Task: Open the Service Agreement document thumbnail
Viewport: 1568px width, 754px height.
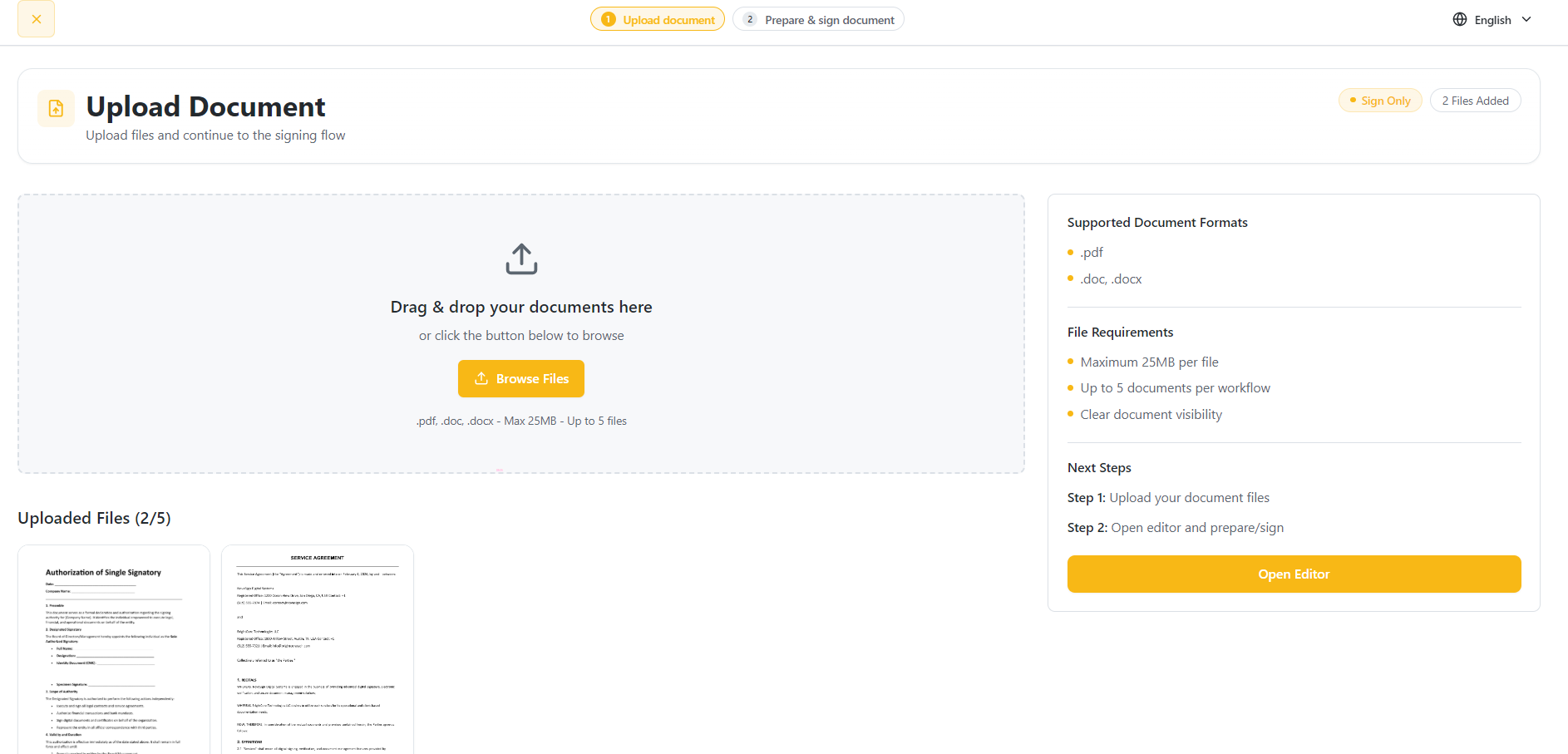Action: pos(318,649)
